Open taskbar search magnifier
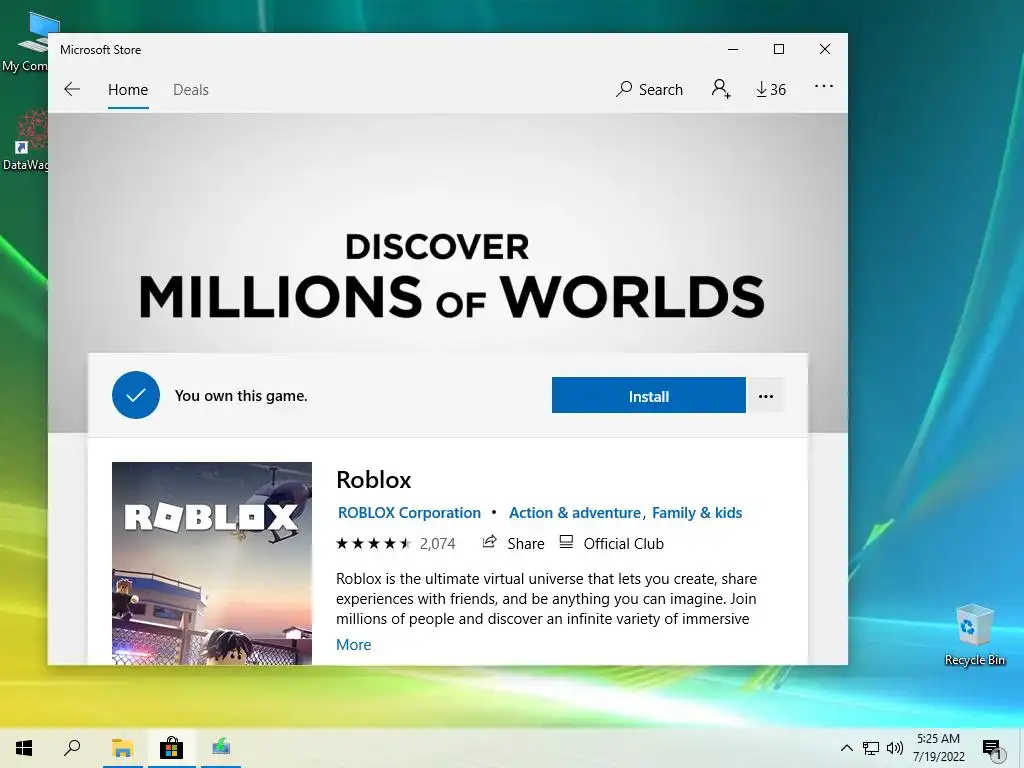Screen dimensions: 1024x768 click(x=72, y=748)
